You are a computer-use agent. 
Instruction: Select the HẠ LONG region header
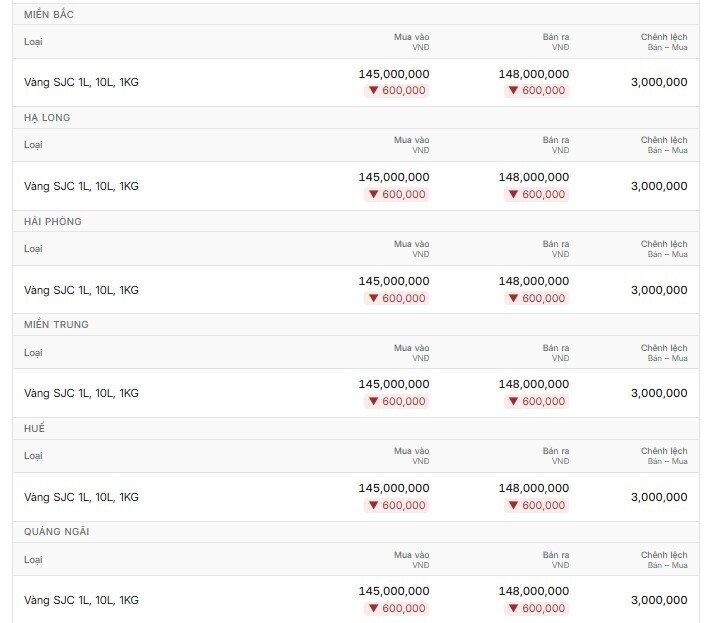tap(47, 118)
